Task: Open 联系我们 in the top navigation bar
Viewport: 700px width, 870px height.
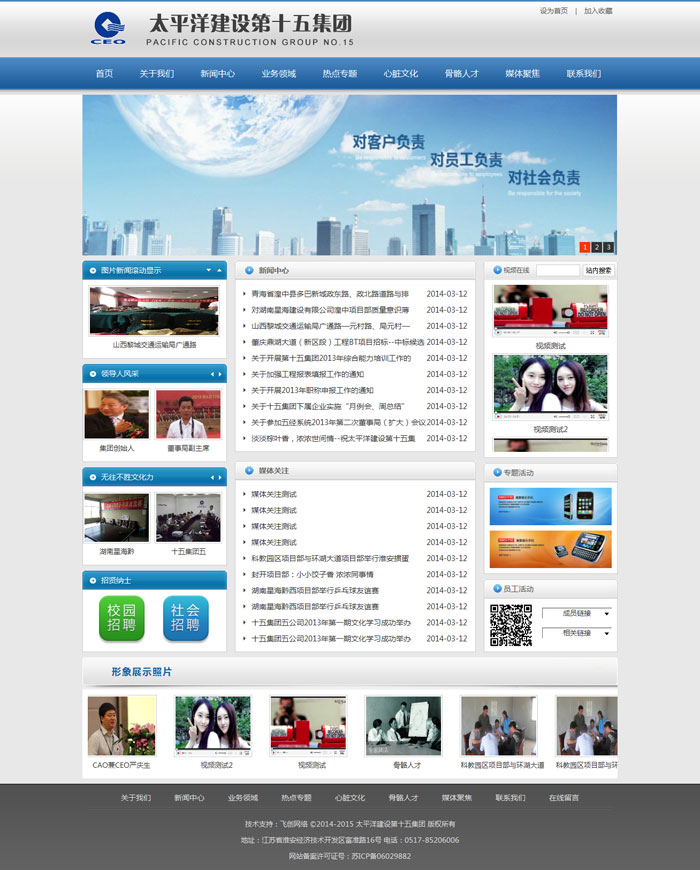Action: click(x=584, y=73)
